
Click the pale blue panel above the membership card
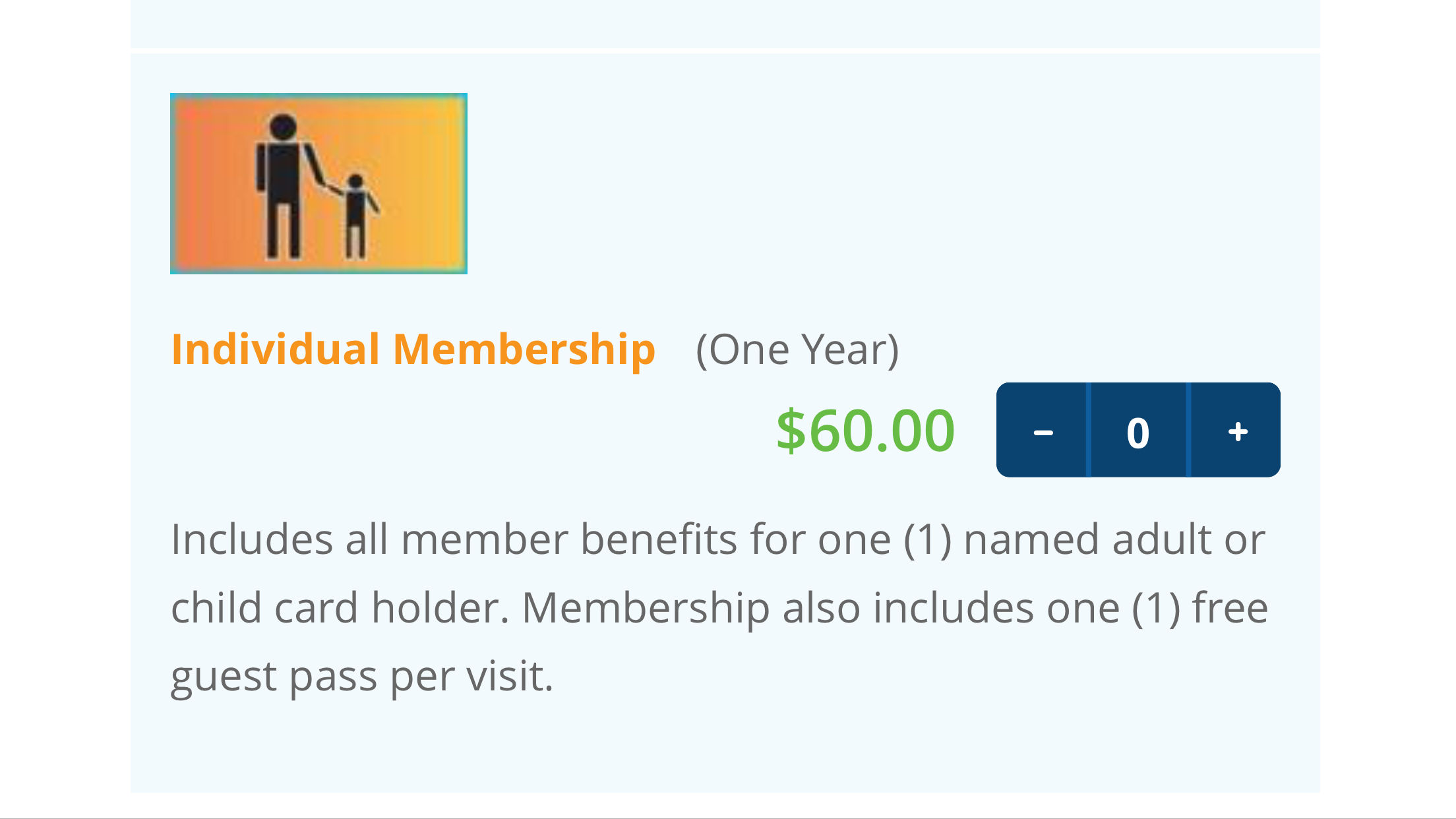(725, 24)
